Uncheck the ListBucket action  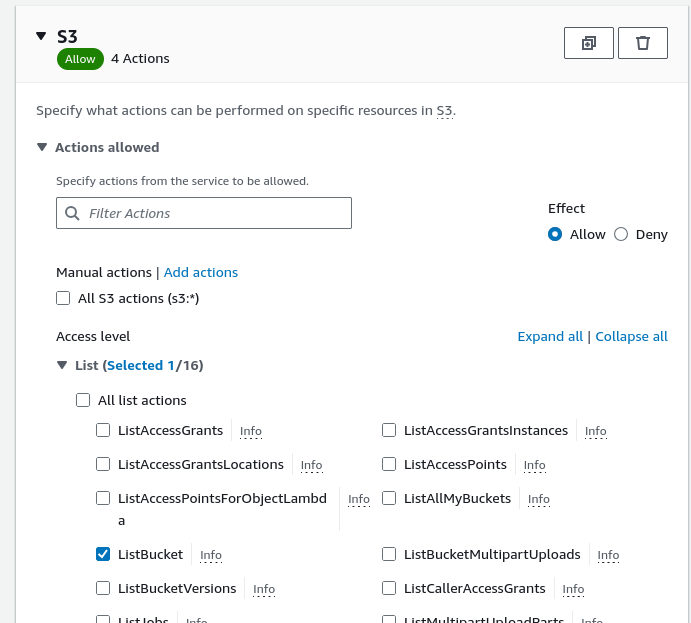click(x=103, y=554)
